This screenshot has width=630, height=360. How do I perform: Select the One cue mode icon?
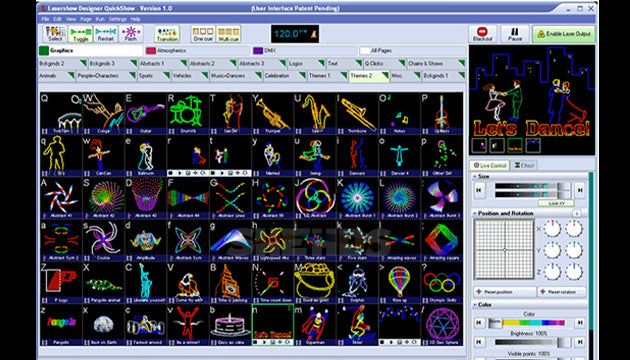tap(203, 34)
